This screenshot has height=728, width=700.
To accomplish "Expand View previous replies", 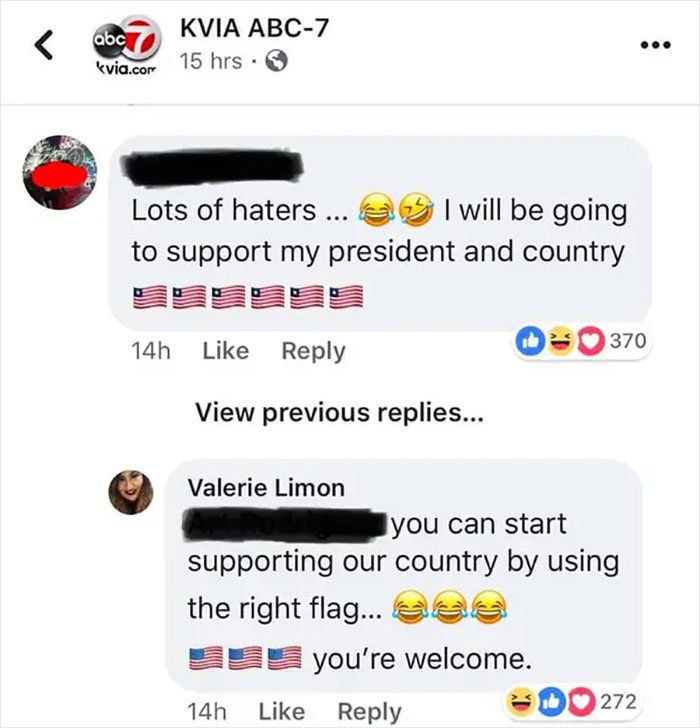I will pos(339,412).
